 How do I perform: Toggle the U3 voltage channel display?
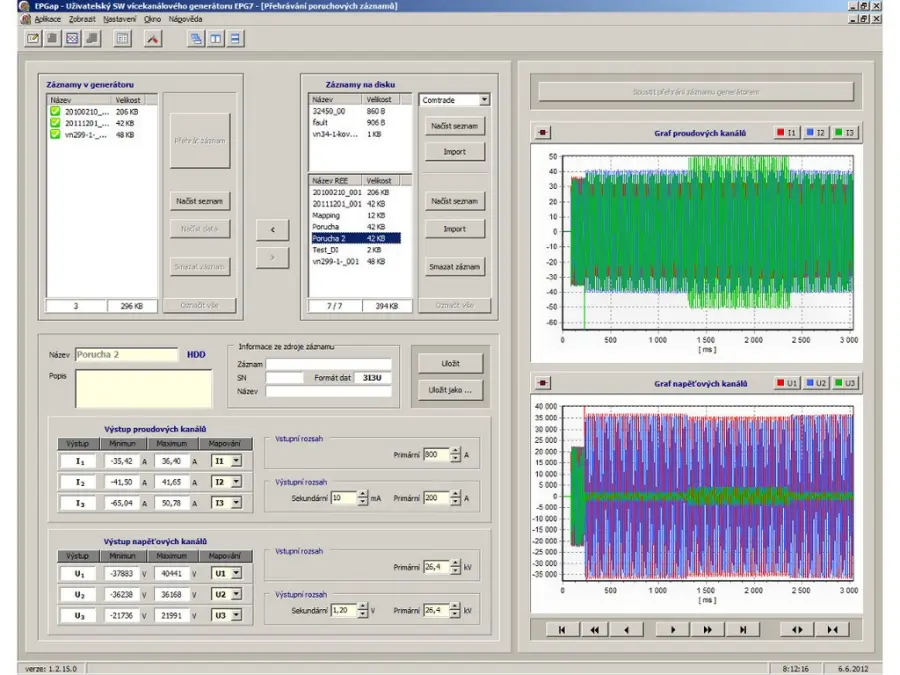point(845,383)
